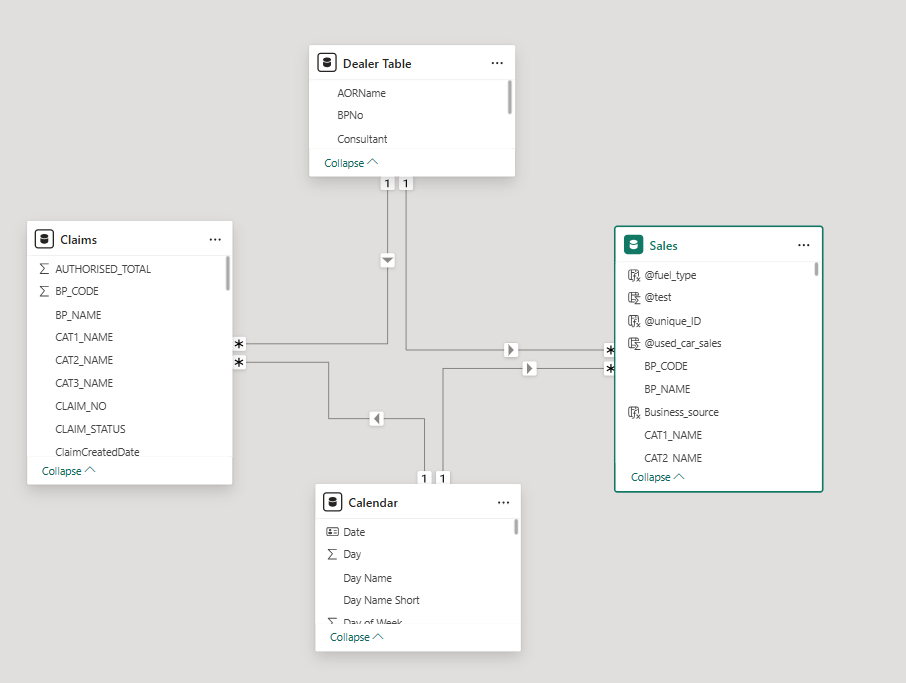Click the Sales table title header
This screenshot has height=683, width=906.
(x=663, y=246)
